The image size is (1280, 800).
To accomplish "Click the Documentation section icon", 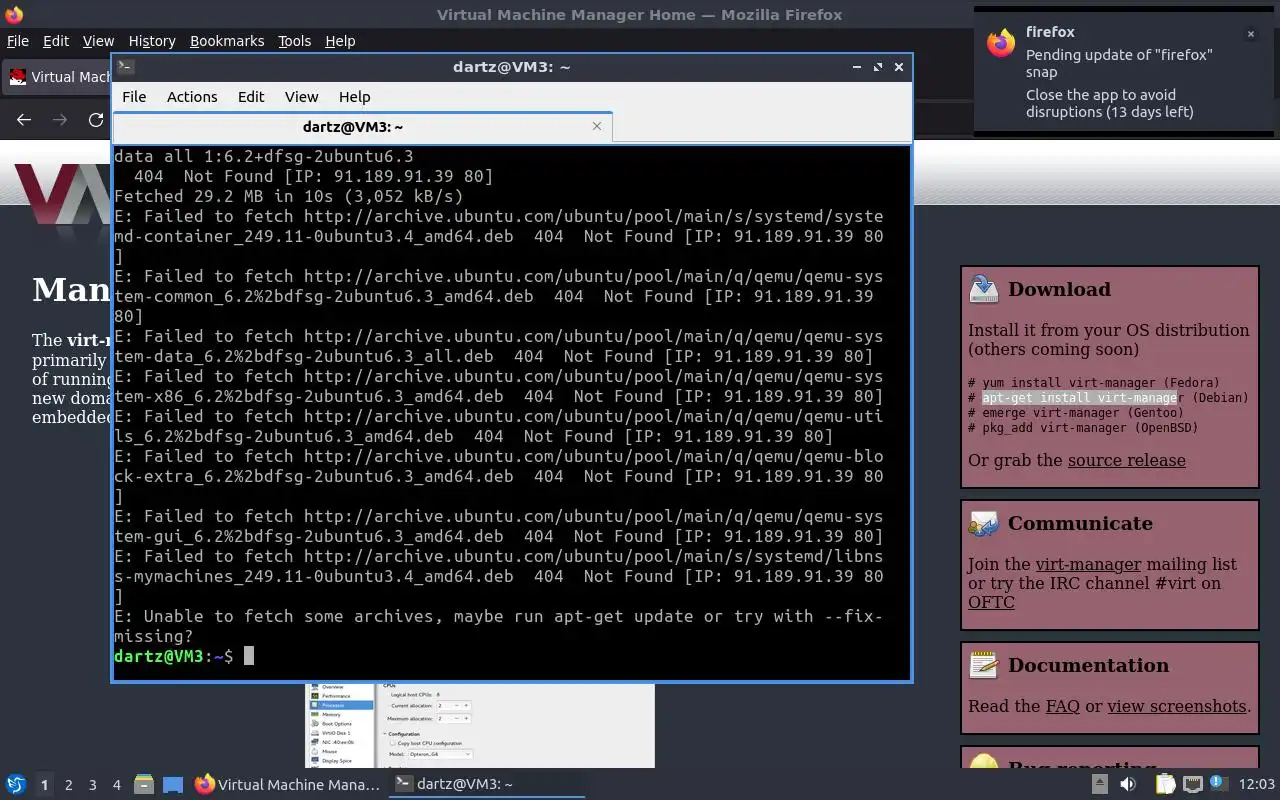I will (x=984, y=665).
